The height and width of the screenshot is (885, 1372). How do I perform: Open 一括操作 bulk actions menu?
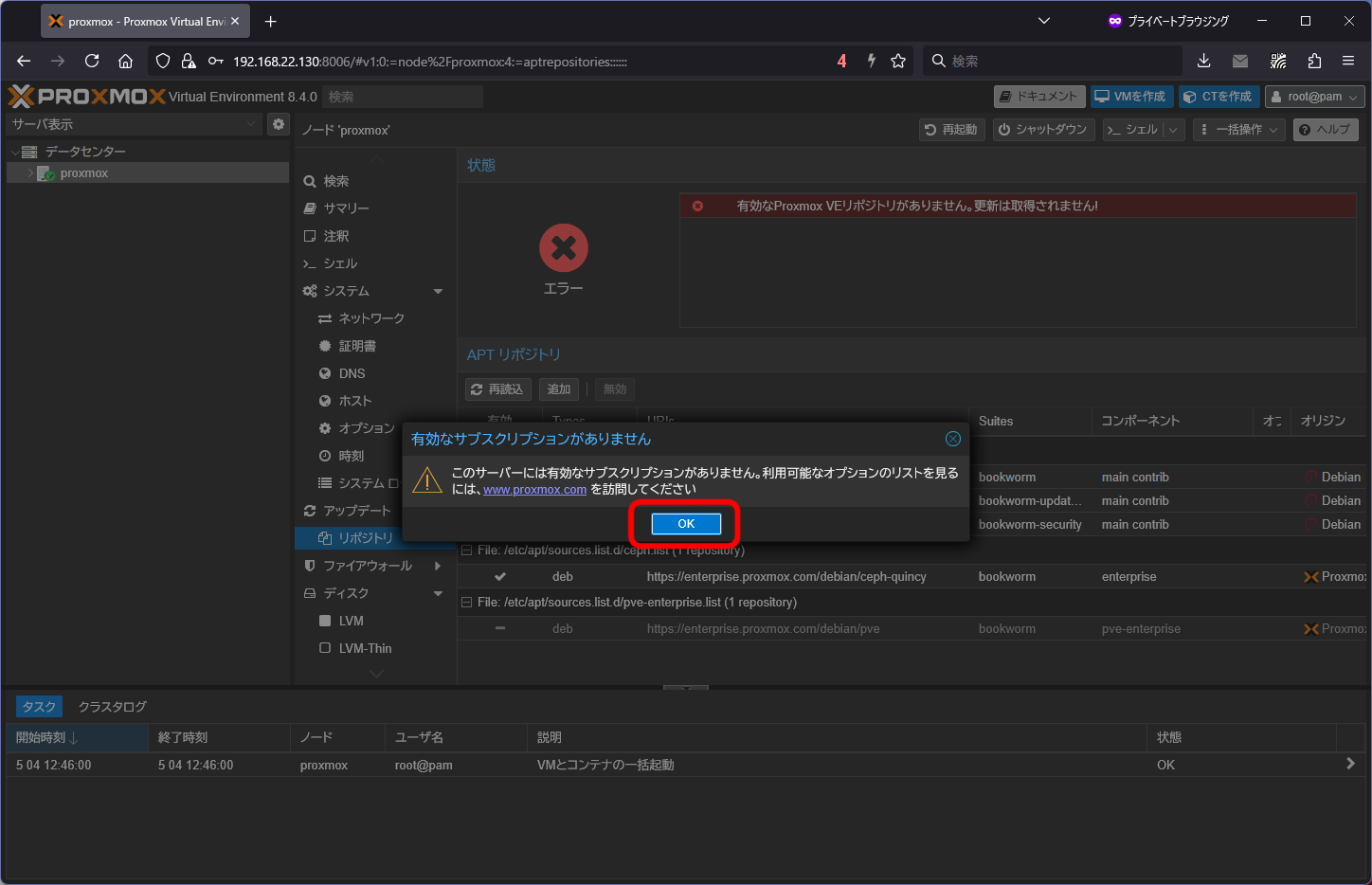[1239, 130]
